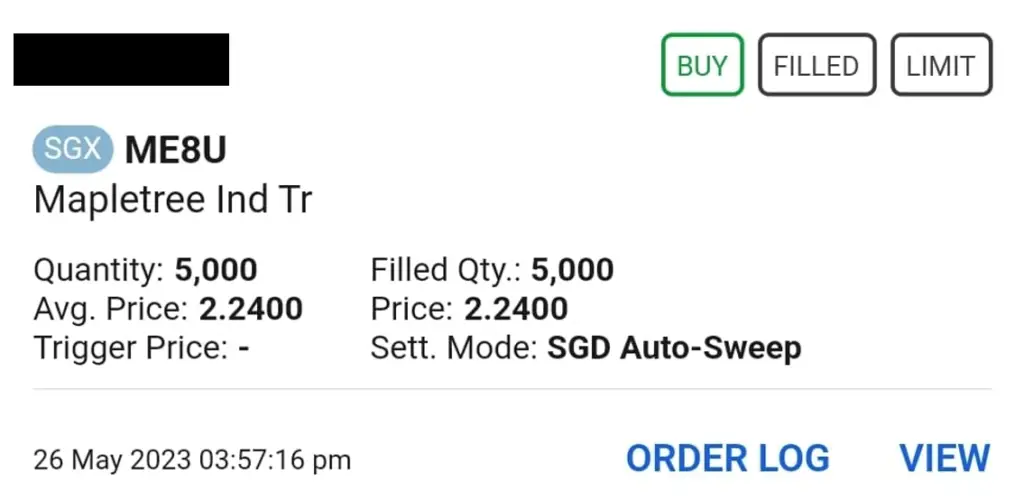The width and height of the screenshot is (1024, 502).
Task: Open the ORDER LOG link
Action: click(728, 458)
